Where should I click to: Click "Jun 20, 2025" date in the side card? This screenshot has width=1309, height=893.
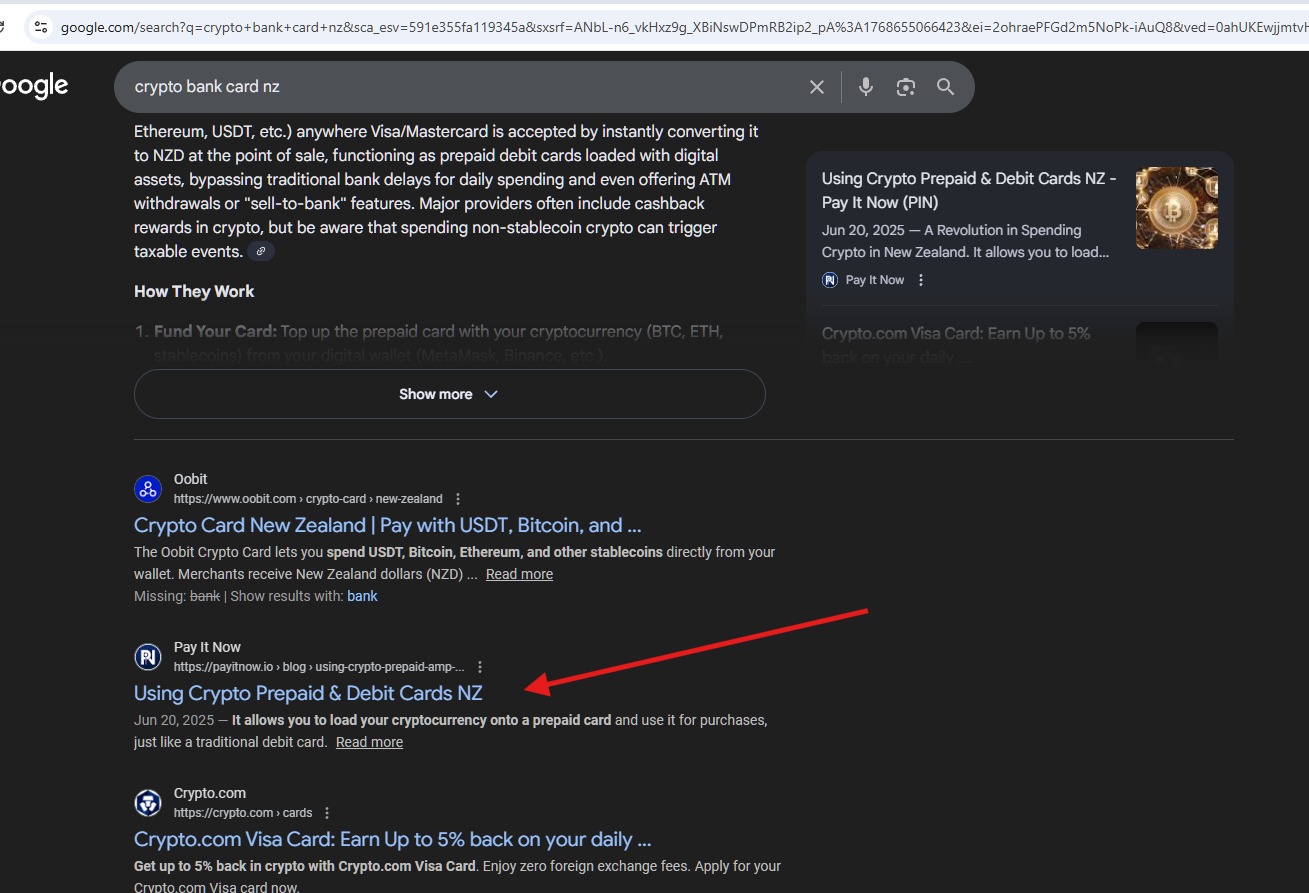(863, 230)
